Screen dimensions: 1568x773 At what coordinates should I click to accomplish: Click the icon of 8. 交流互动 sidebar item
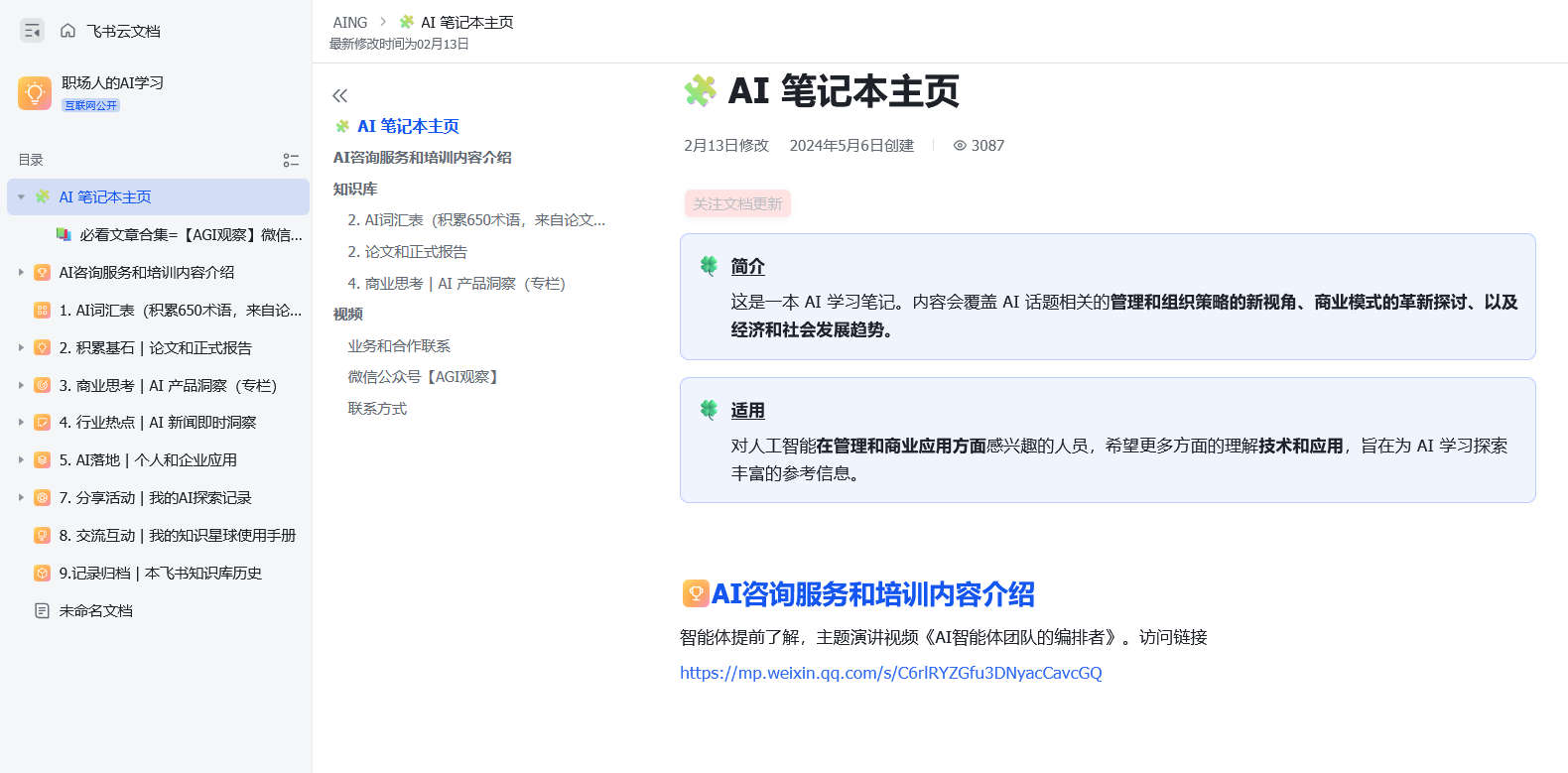pyautogui.click(x=42, y=535)
